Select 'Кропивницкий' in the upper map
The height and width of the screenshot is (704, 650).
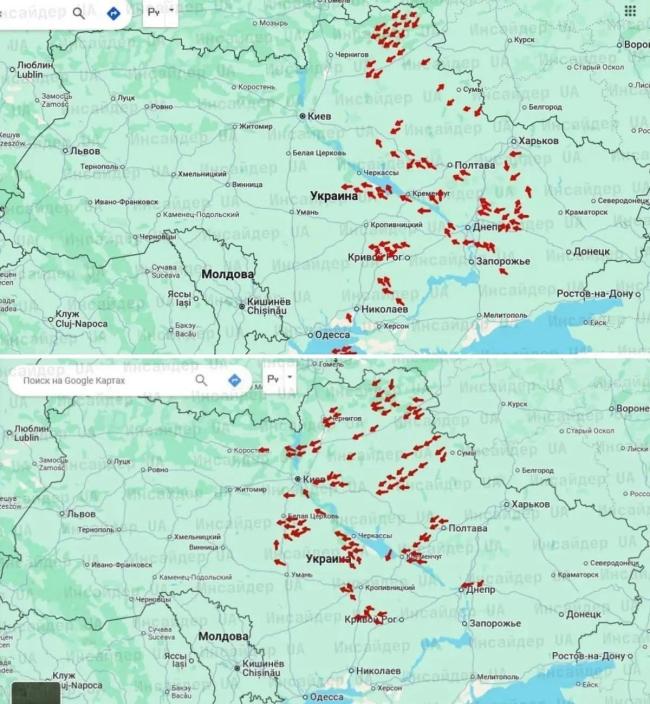(x=396, y=225)
